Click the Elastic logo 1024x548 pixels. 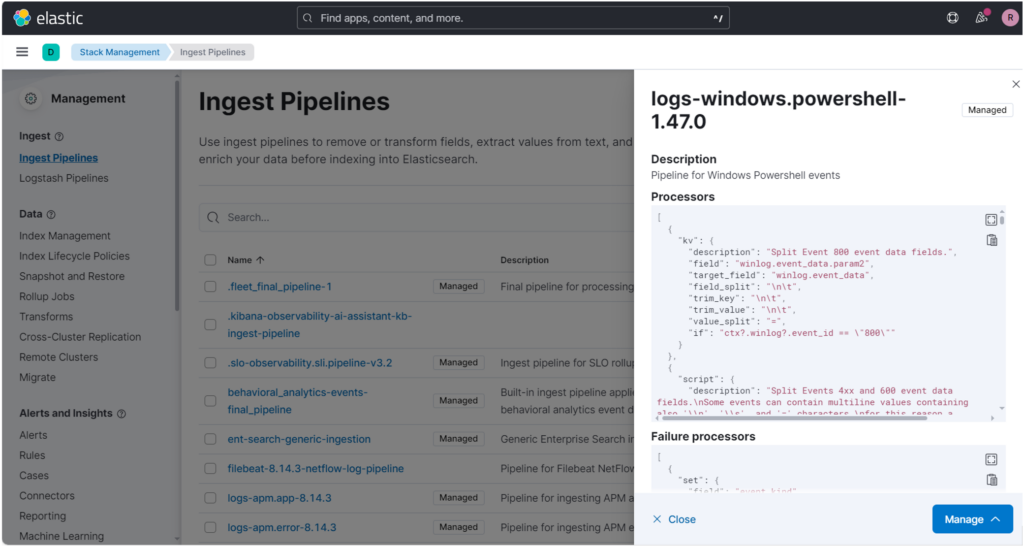[x=48, y=18]
